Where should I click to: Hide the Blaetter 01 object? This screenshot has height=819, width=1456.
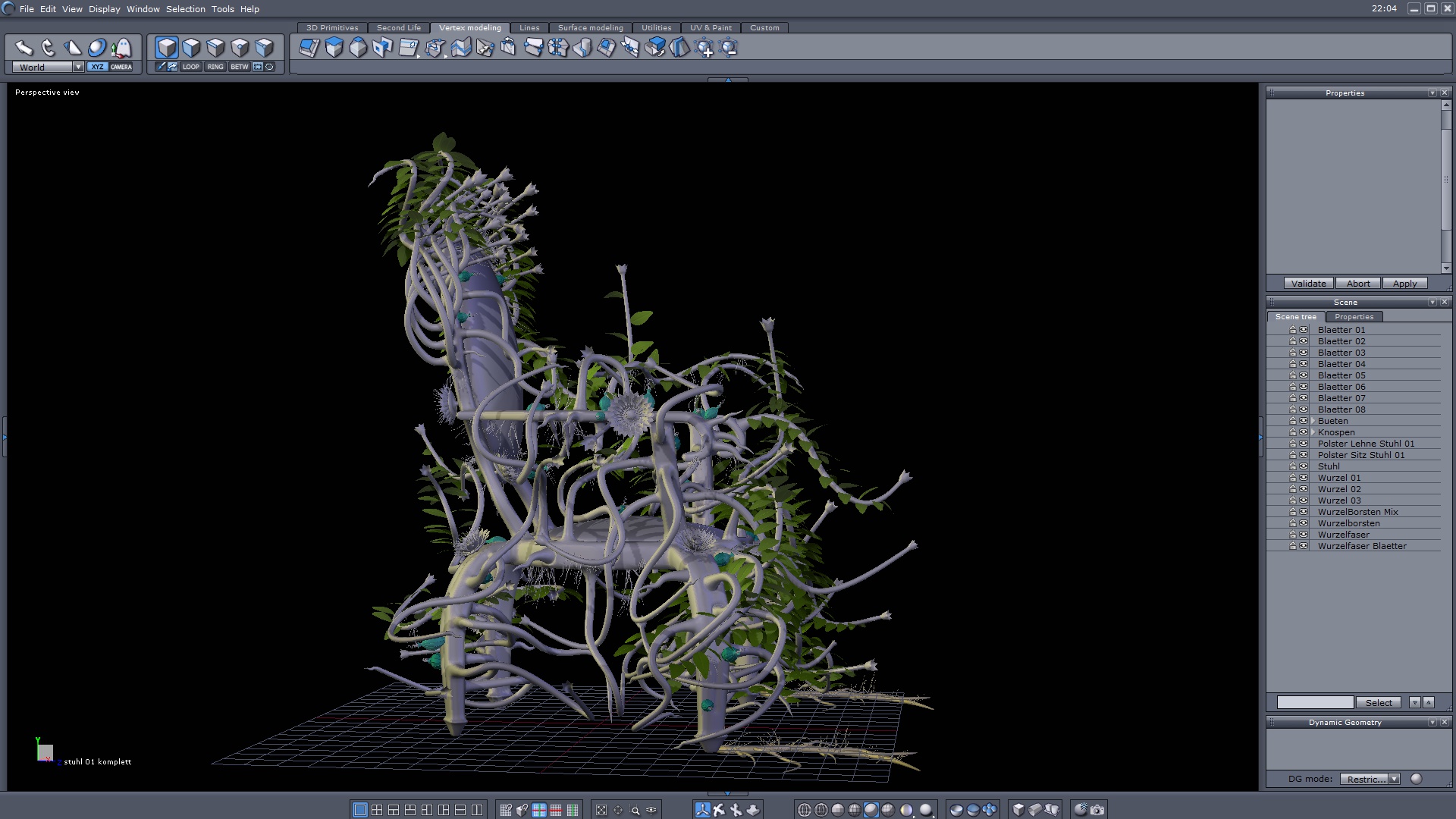(x=1304, y=330)
